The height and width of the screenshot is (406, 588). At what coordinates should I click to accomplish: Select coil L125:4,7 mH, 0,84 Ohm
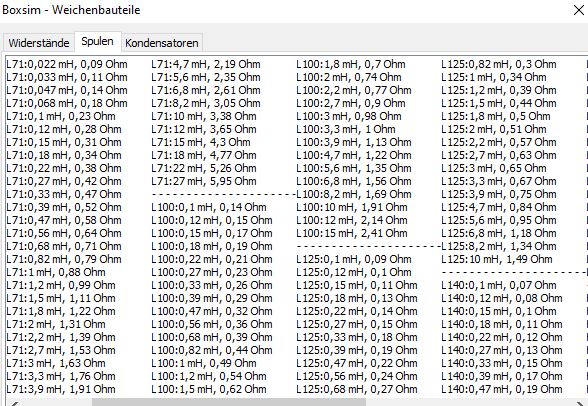click(499, 207)
